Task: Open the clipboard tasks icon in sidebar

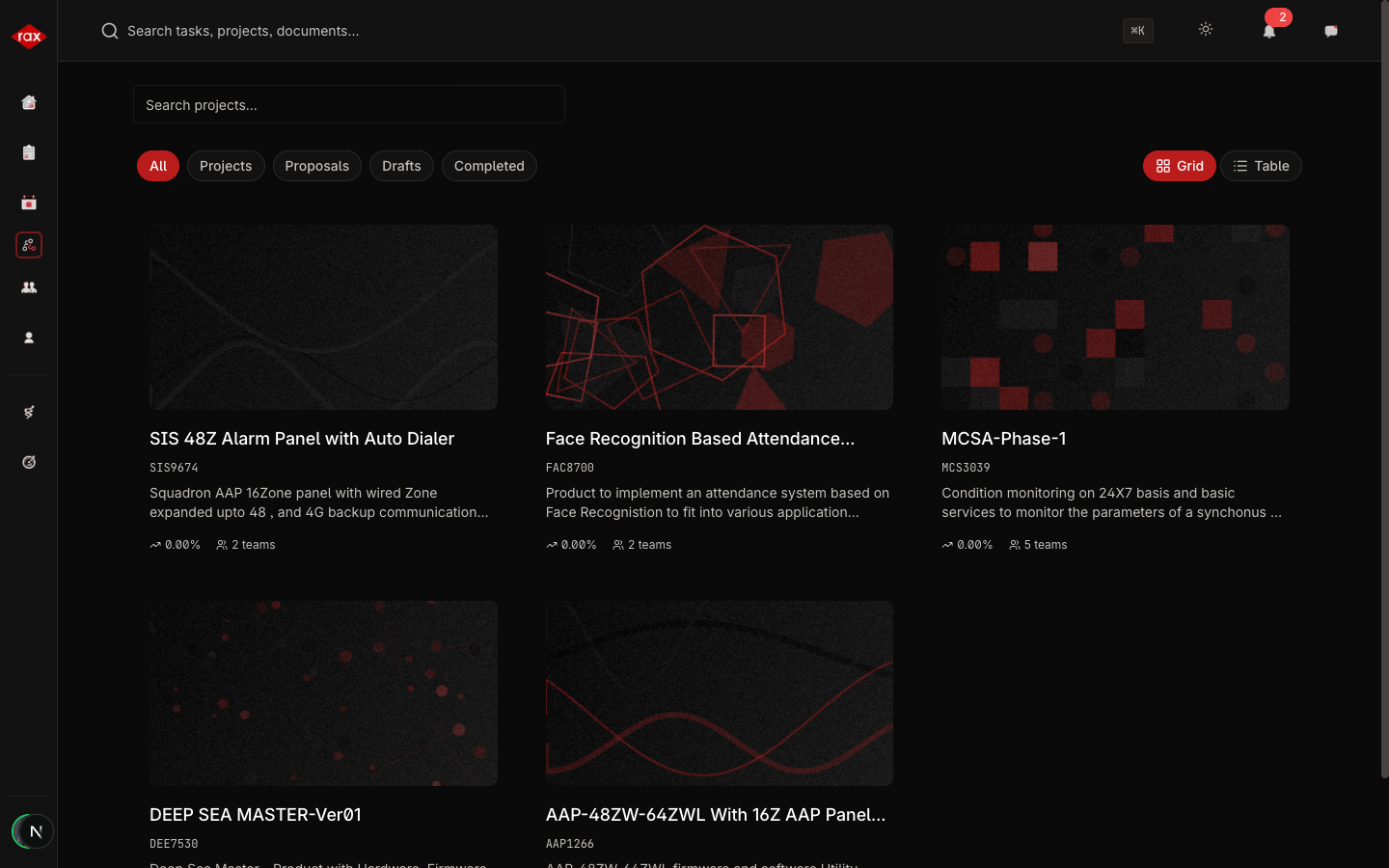Action: (x=29, y=152)
